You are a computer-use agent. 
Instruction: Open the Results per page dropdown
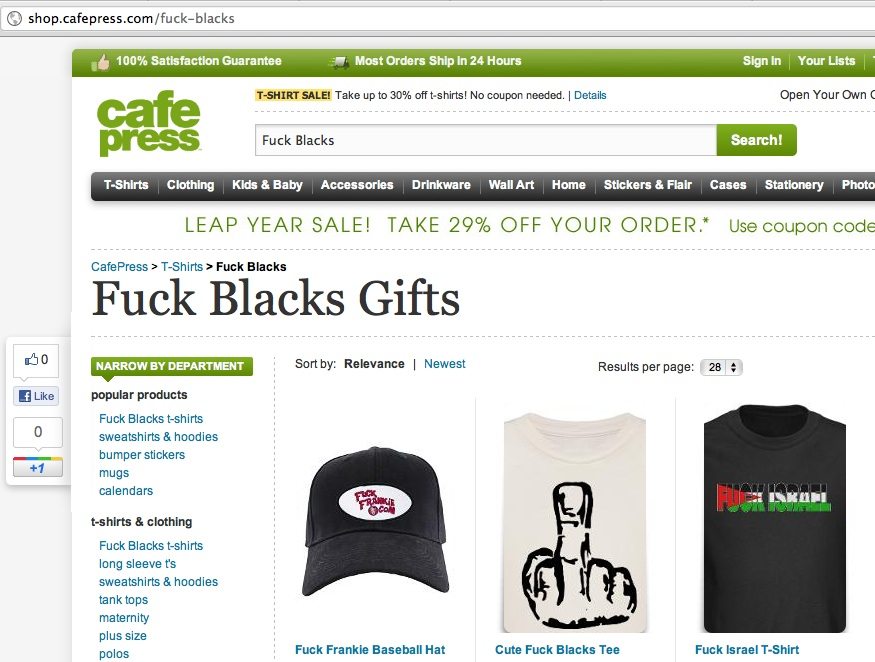tap(722, 367)
